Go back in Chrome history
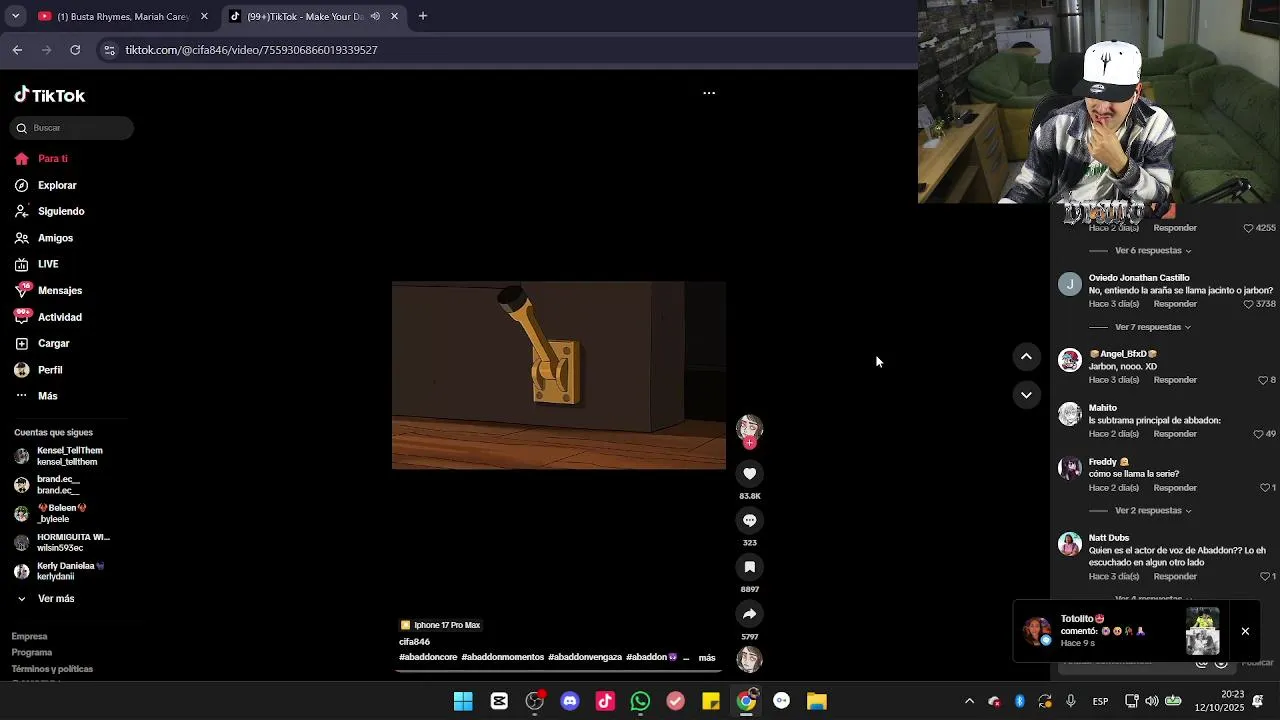 point(17,50)
